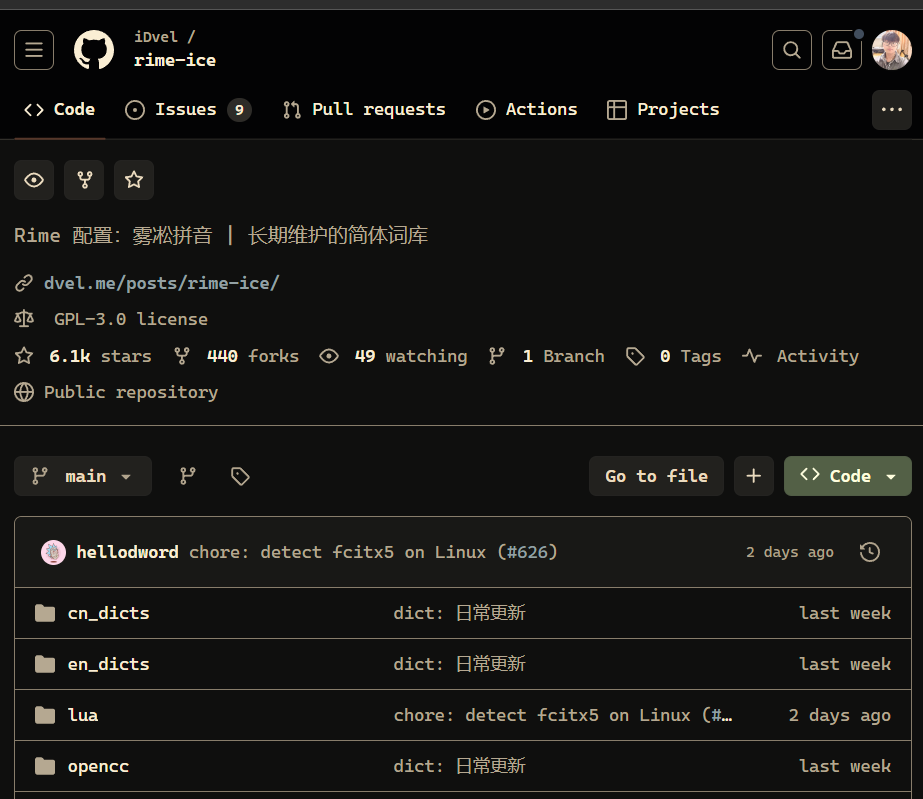Click the Issues count badge 9
This screenshot has height=799, width=923.
240,110
